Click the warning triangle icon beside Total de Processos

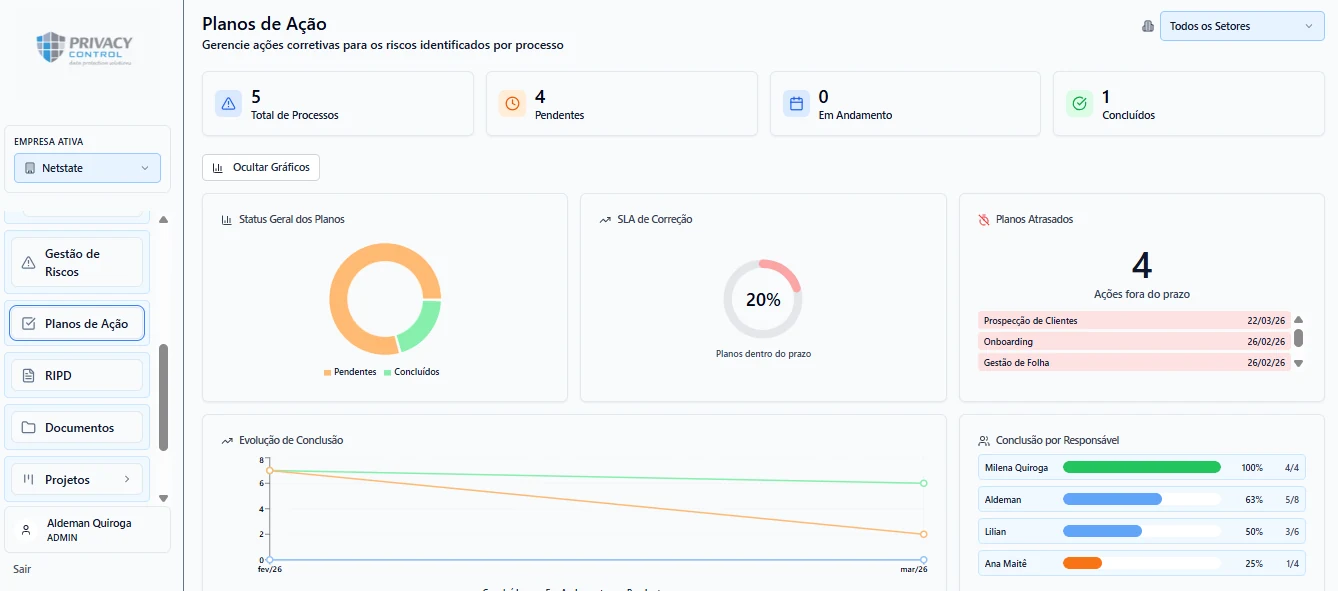point(228,103)
